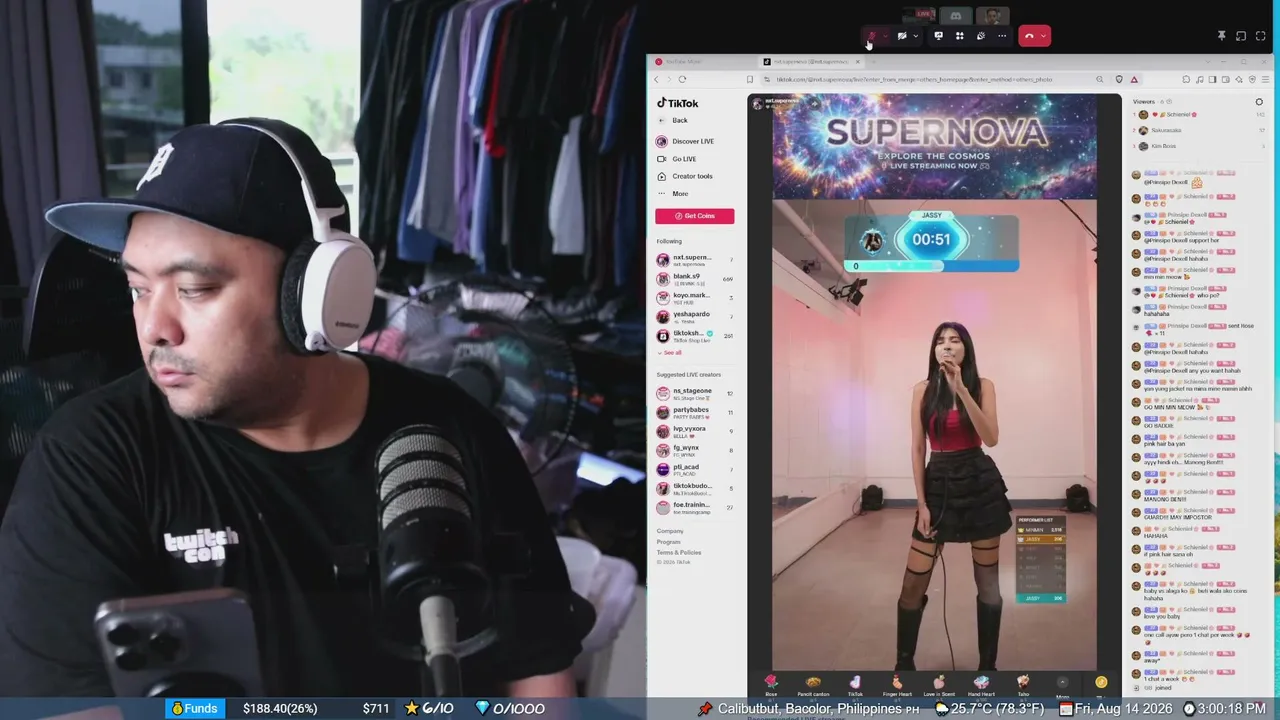Image resolution: width=1280 pixels, height=720 pixels.
Task: Open the Terms & Policies footer link
Action: click(679, 552)
